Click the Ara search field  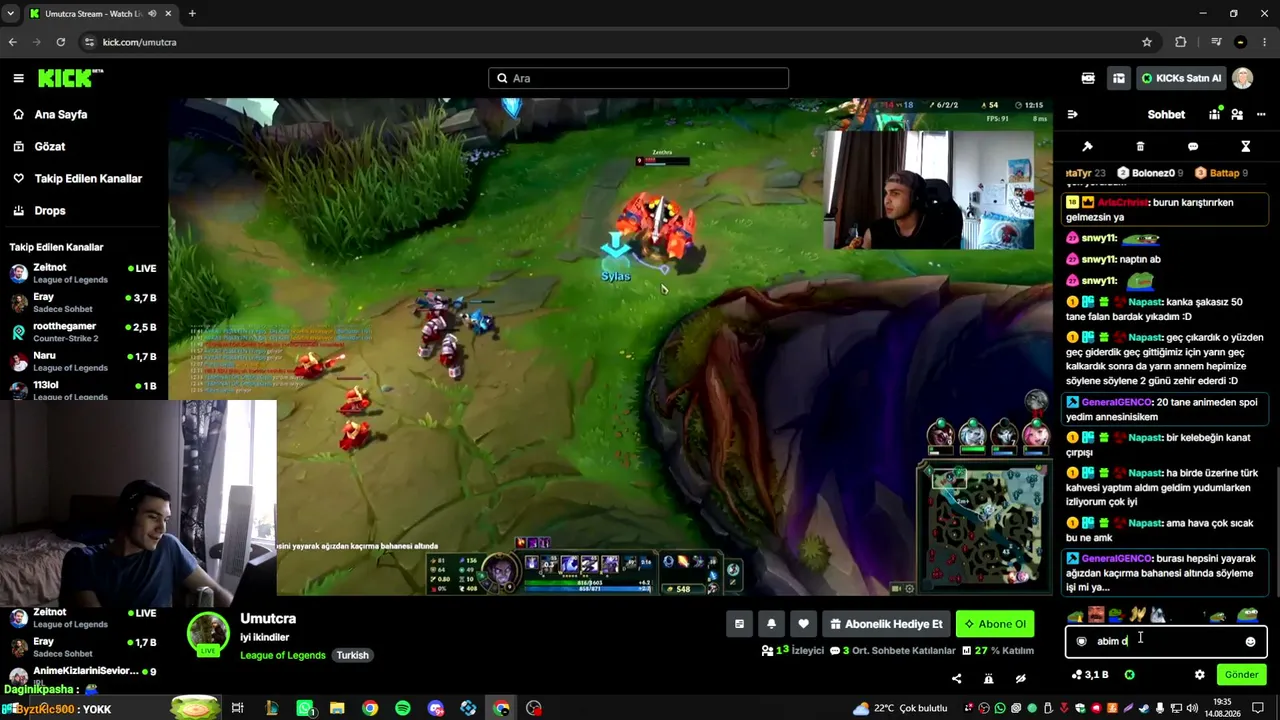pos(638,78)
